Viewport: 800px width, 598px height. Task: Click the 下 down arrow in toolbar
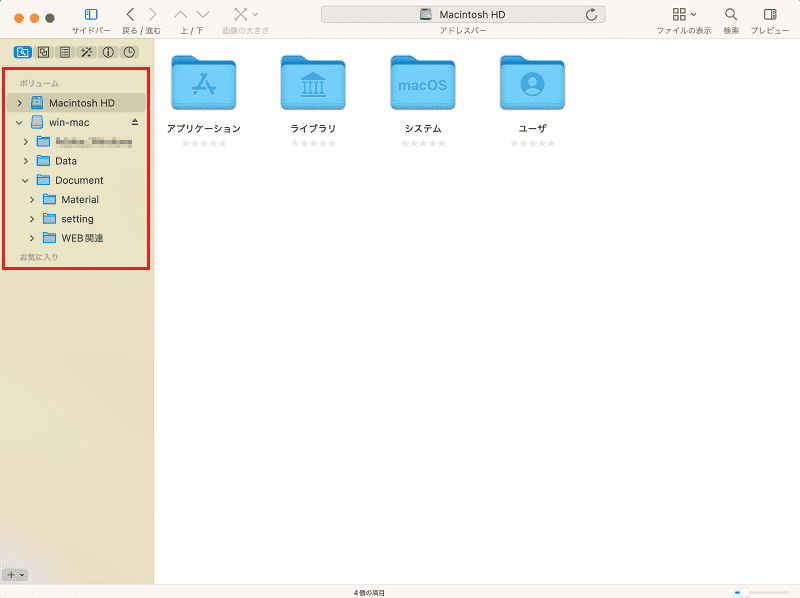(x=203, y=14)
